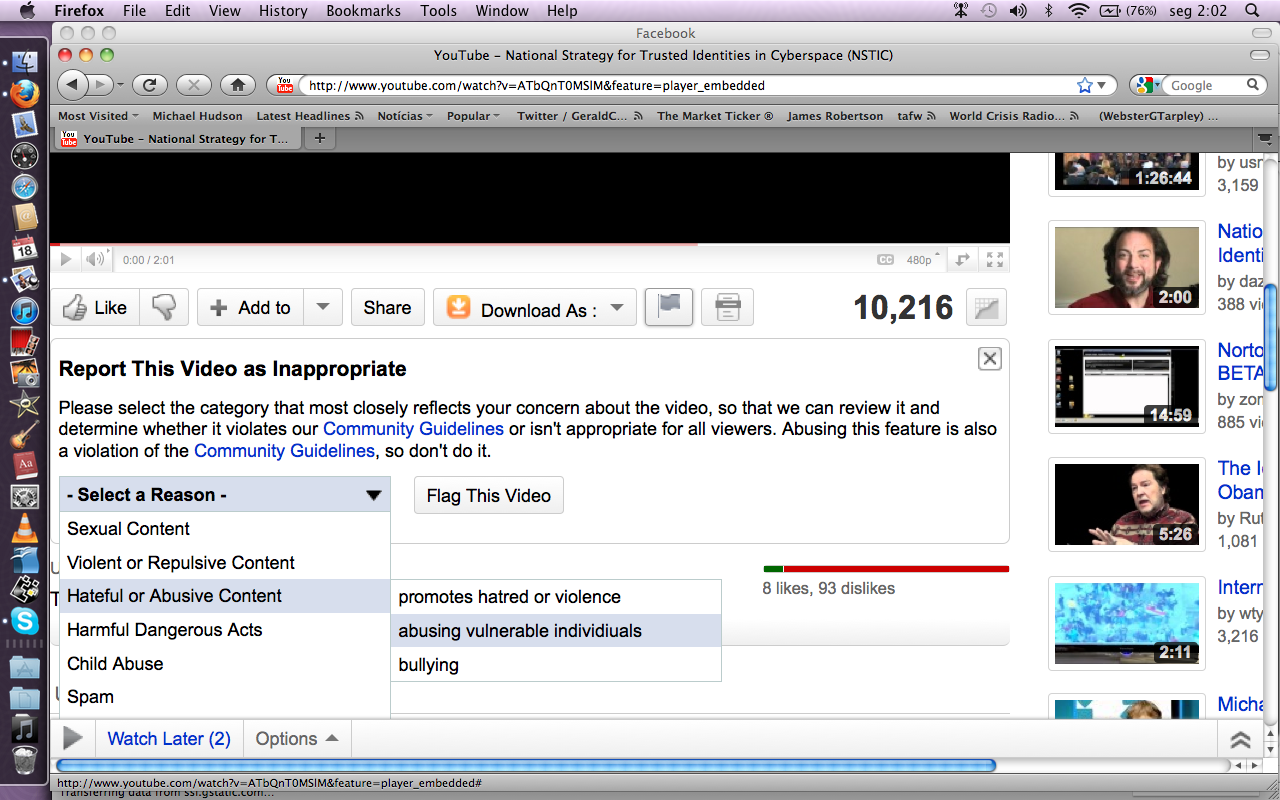Click the Add to button
The image size is (1280, 800).
(250, 308)
